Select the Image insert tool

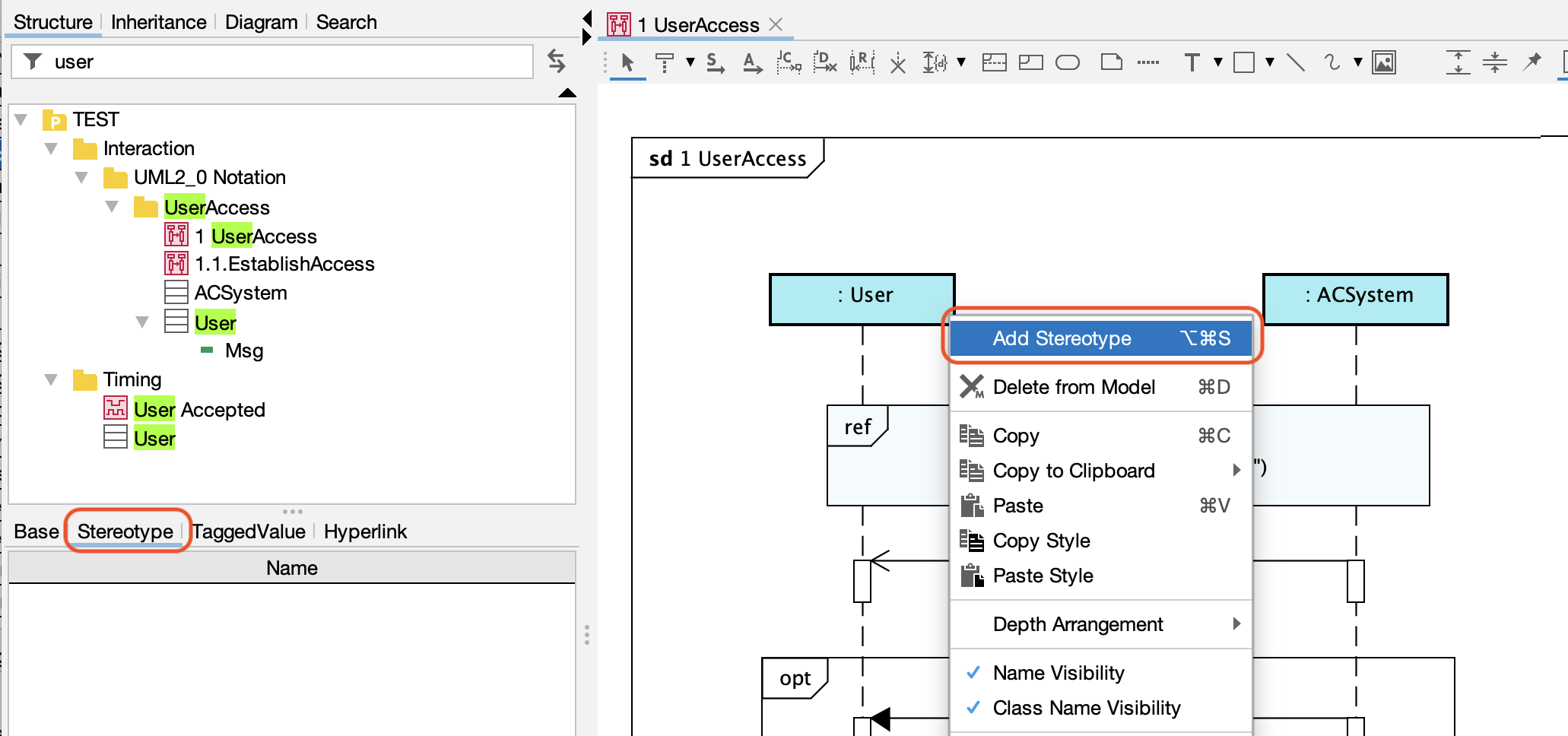(1384, 62)
